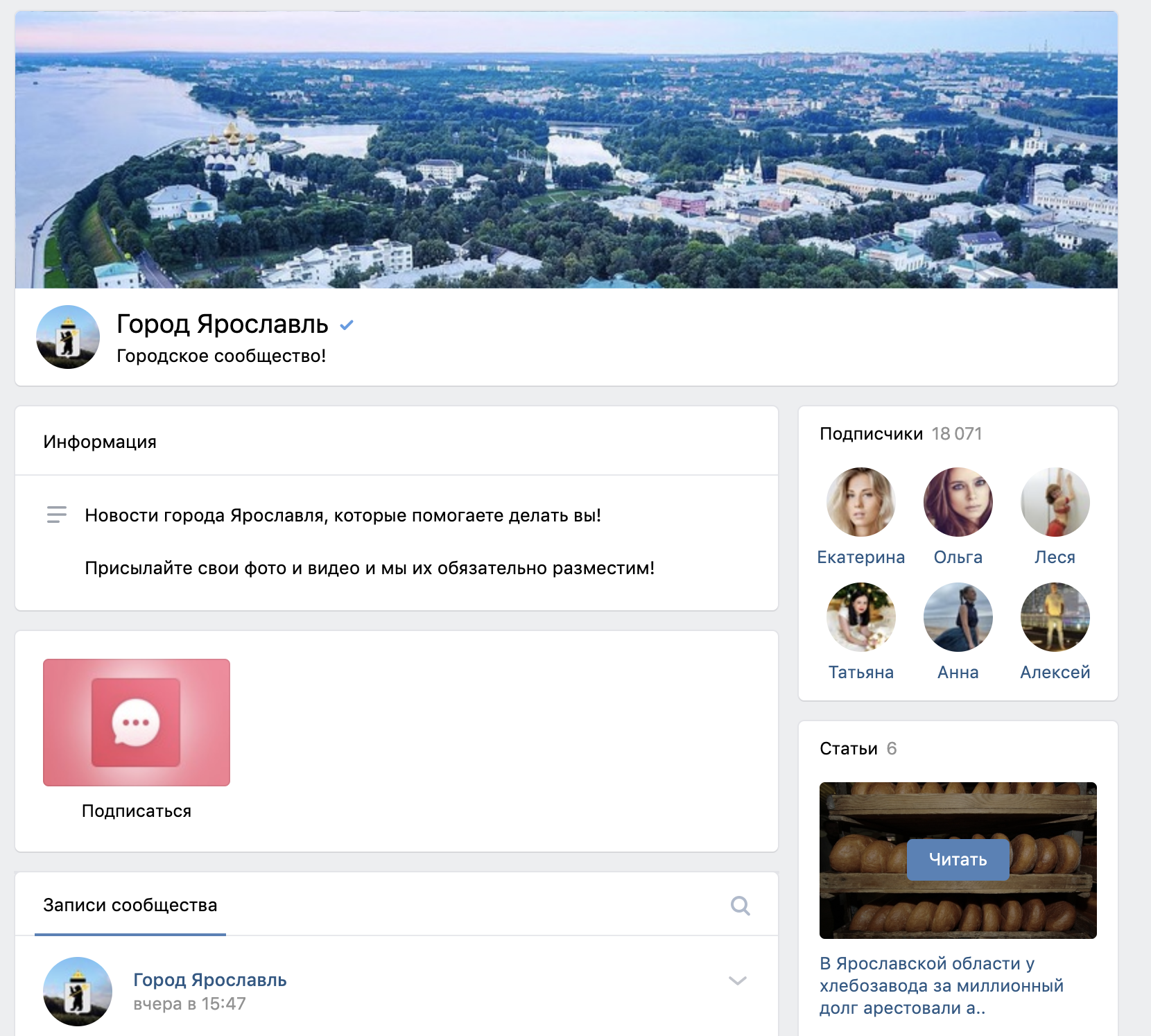Open the Подписчики list header
Viewport: 1151px width, 1036px height.
click(871, 434)
